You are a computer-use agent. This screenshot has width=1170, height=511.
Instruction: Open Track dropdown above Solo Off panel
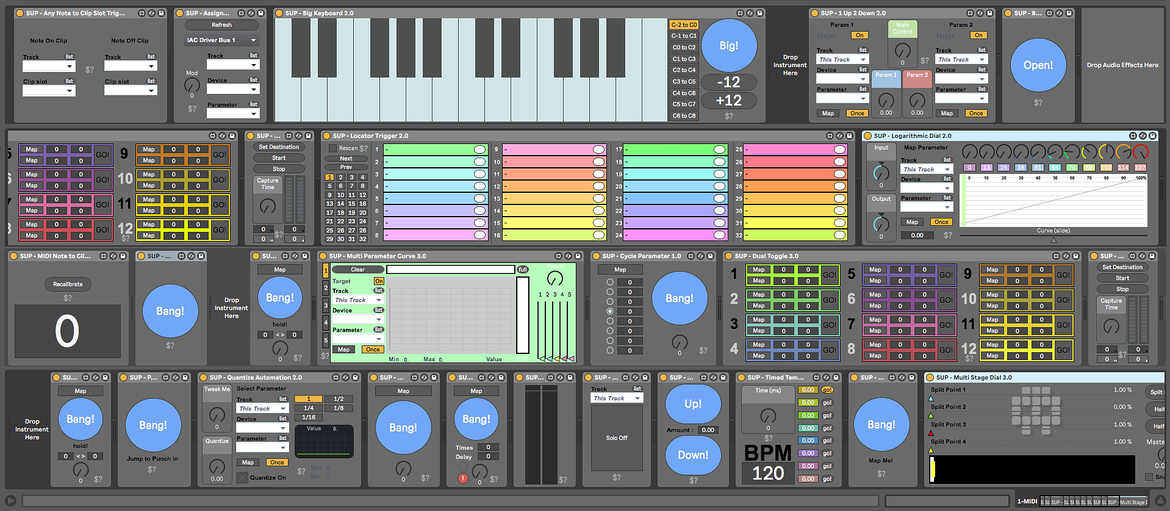pos(617,398)
